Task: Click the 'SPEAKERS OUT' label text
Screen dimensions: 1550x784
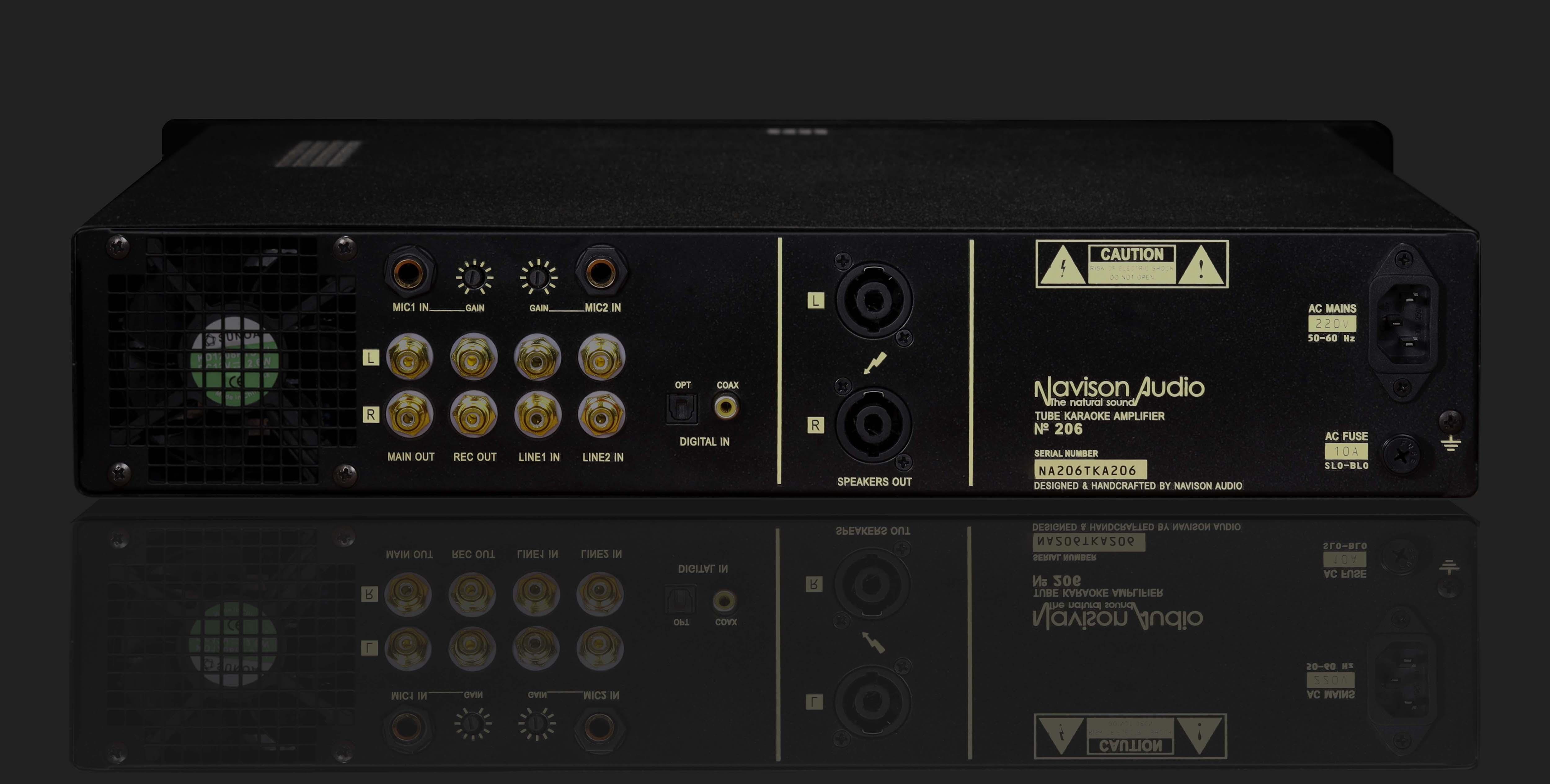Action: click(x=874, y=482)
